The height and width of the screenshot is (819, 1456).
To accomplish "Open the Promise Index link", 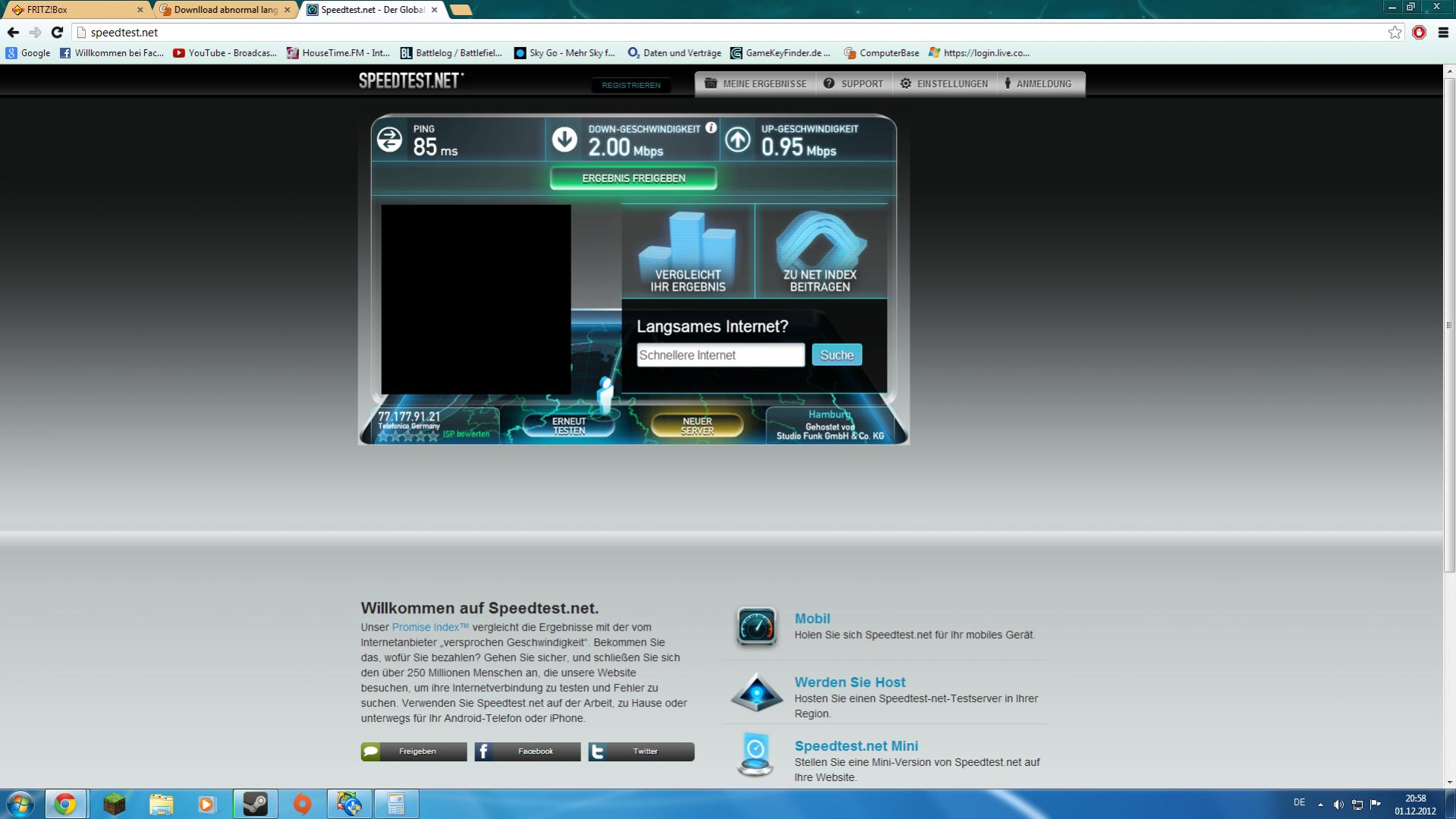I will [430, 628].
